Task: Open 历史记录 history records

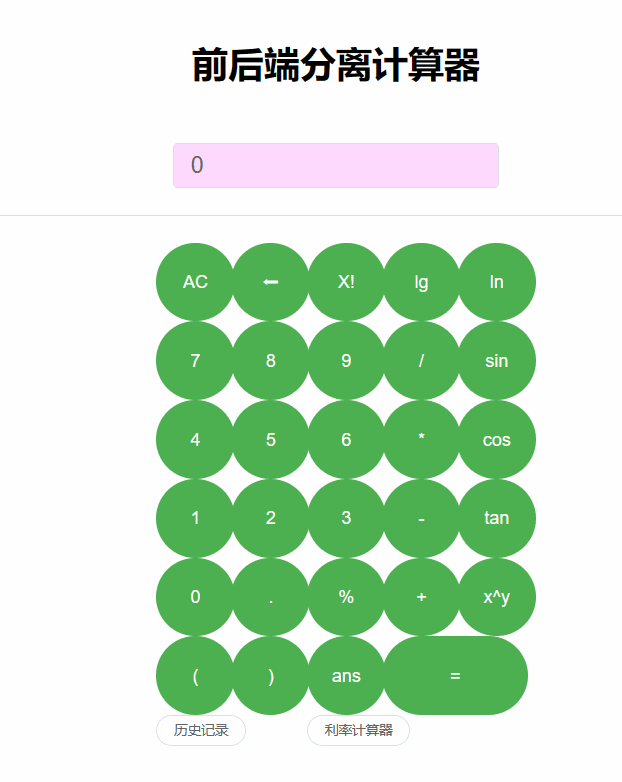Action: (x=201, y=730)
